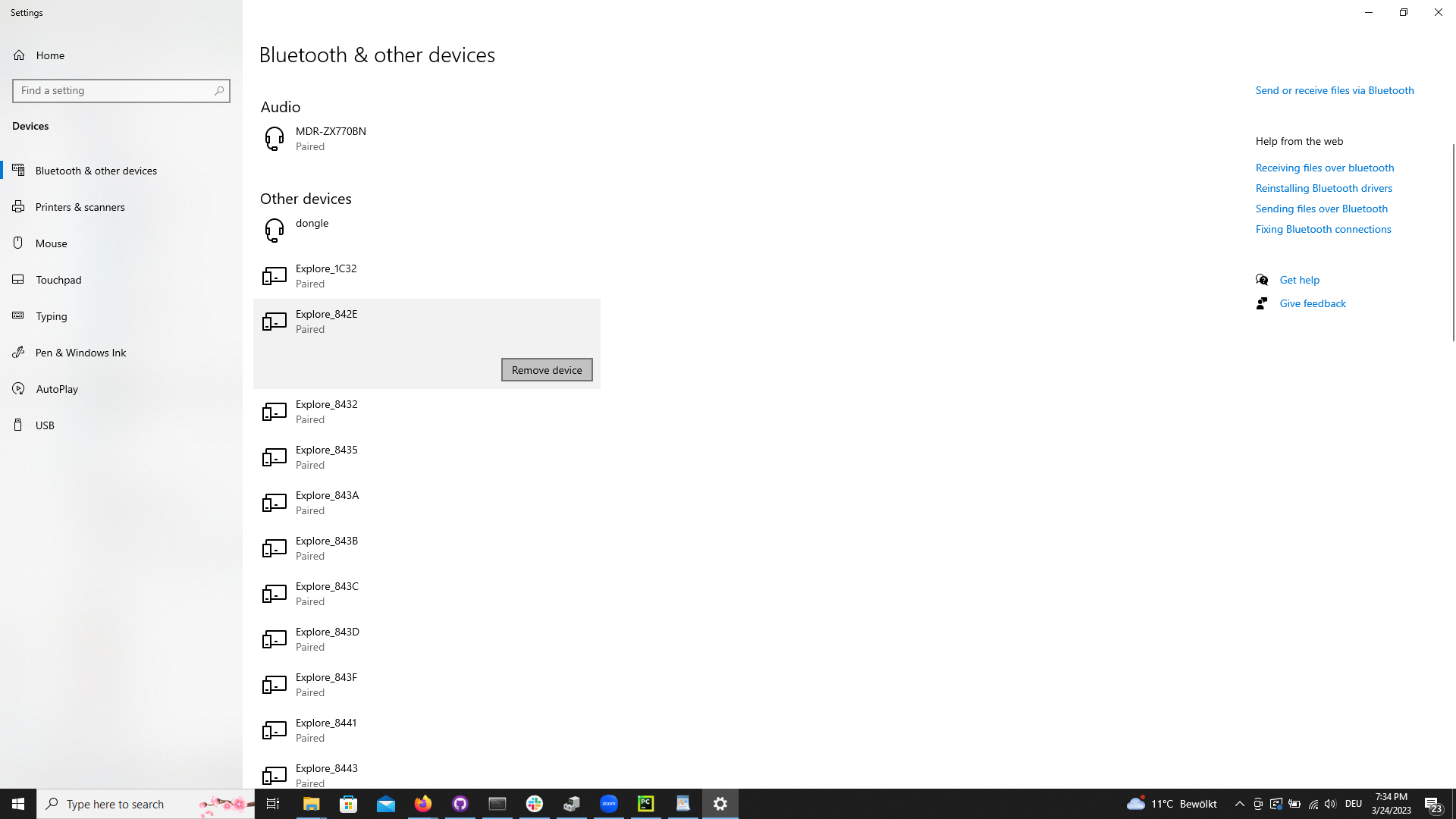The width and height of the screenshot is (1456, 819).
Task: Click the Explore_1C32 paired device
Action: click(427, 275)
